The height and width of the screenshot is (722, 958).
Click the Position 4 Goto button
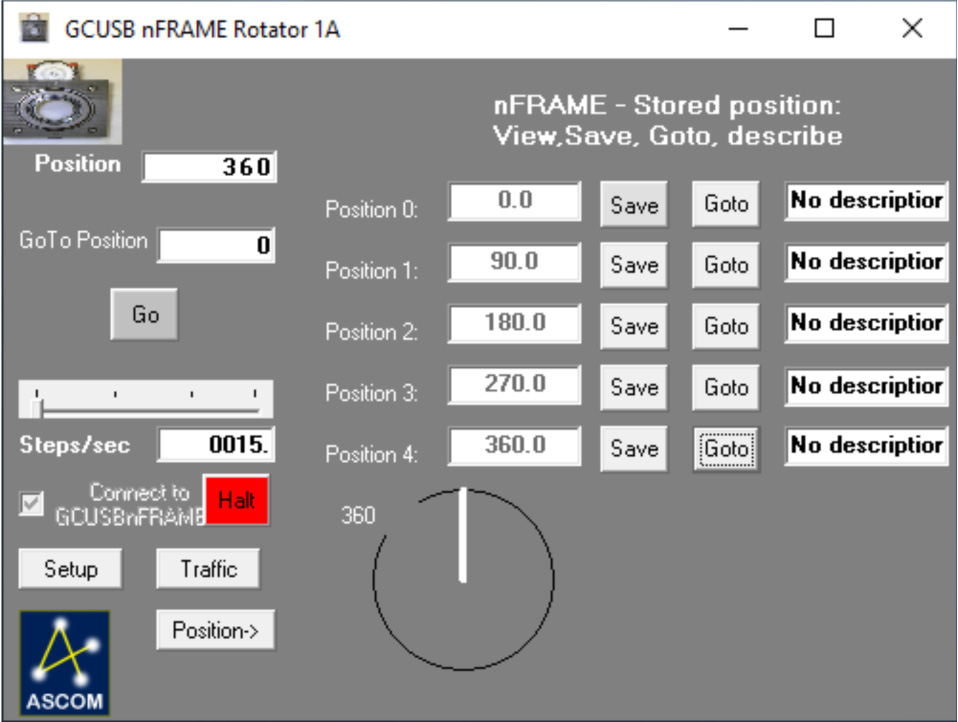point(726,449)
